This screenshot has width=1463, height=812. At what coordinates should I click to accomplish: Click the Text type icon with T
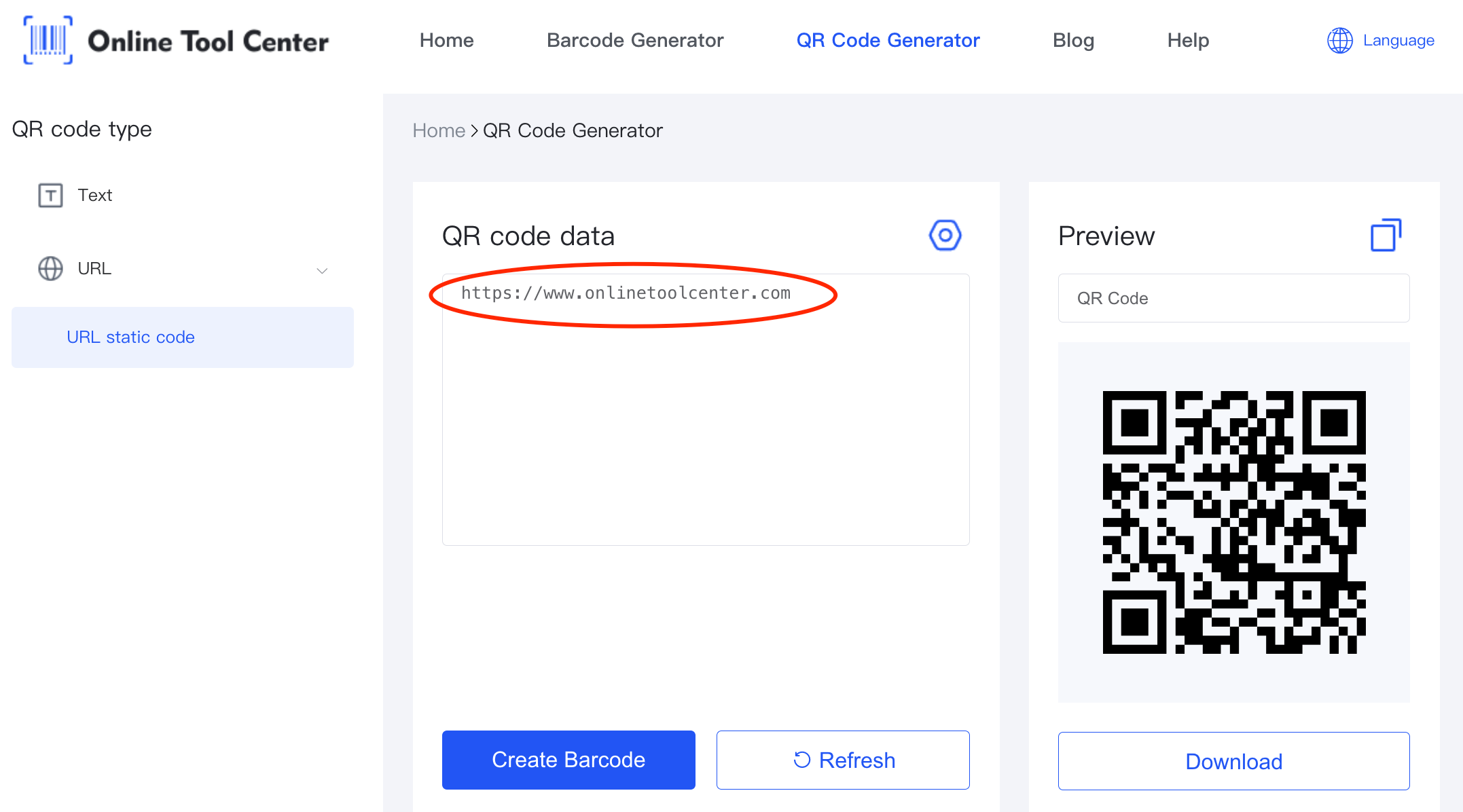[50, 195]
